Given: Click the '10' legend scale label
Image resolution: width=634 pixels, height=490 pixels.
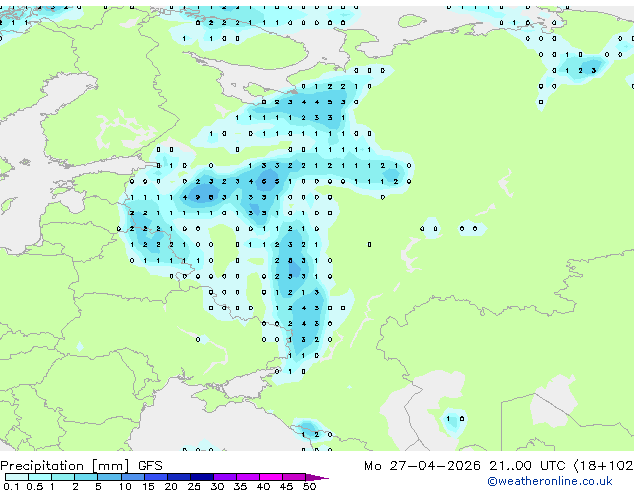Looking at the screenshot, I should (x=125, y=486).
